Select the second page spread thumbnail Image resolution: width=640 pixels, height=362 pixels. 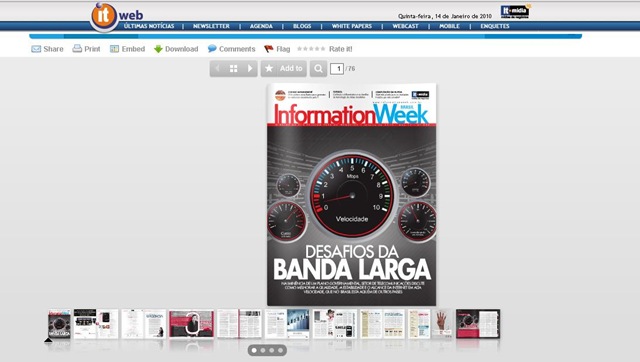pos(96,324)
